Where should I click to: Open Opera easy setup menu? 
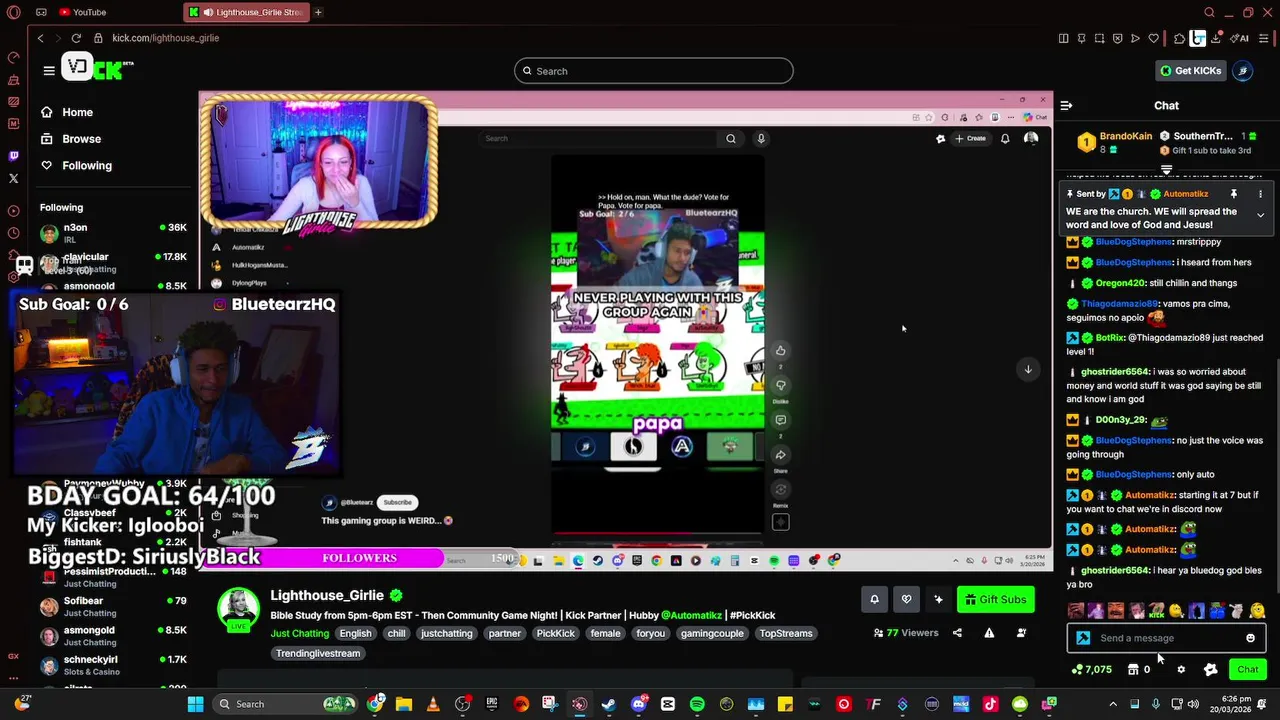[1265, 38]
